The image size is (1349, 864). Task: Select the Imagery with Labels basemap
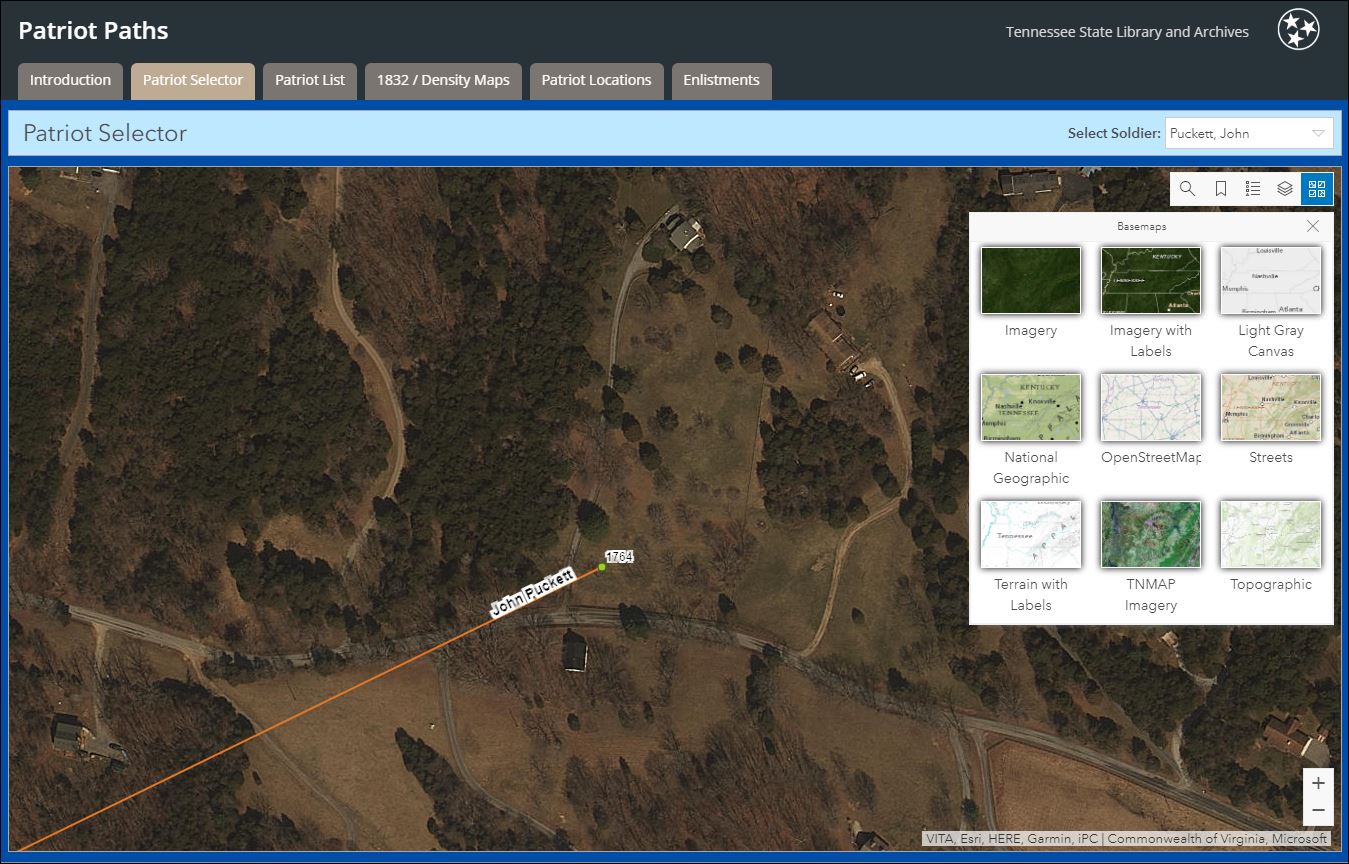pyautogui.click(x=1150, y=281)
